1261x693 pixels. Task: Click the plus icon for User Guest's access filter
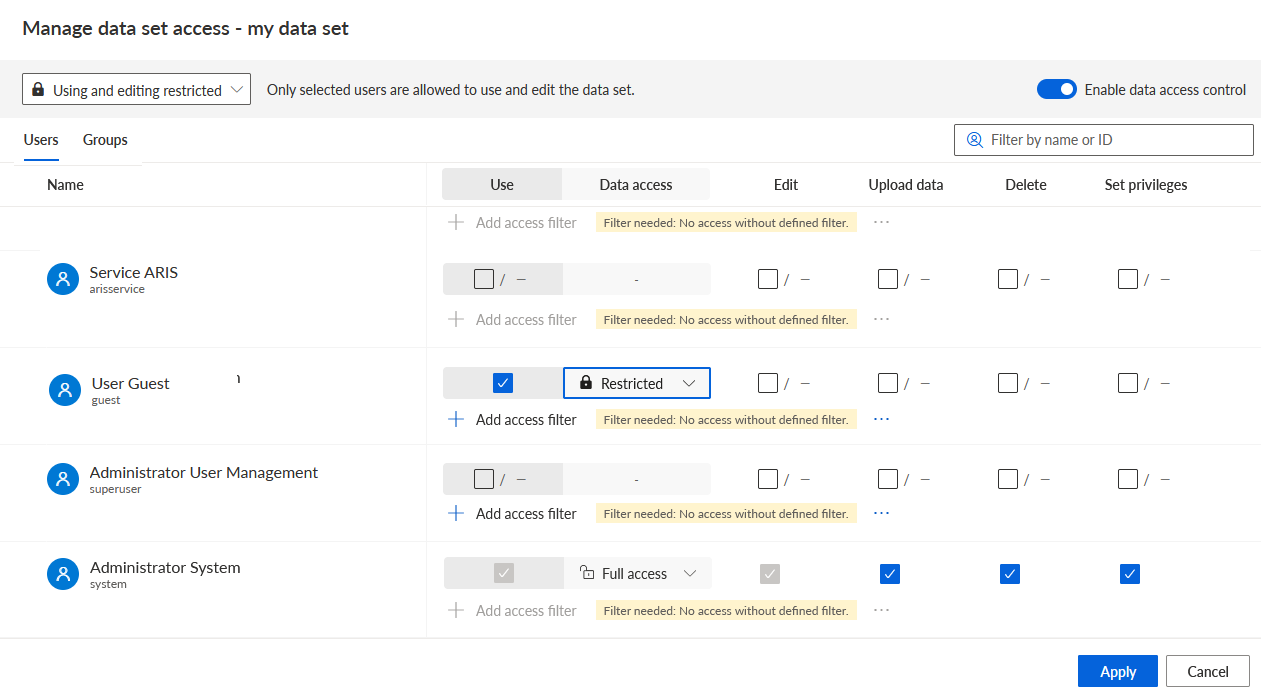(456, 420)
